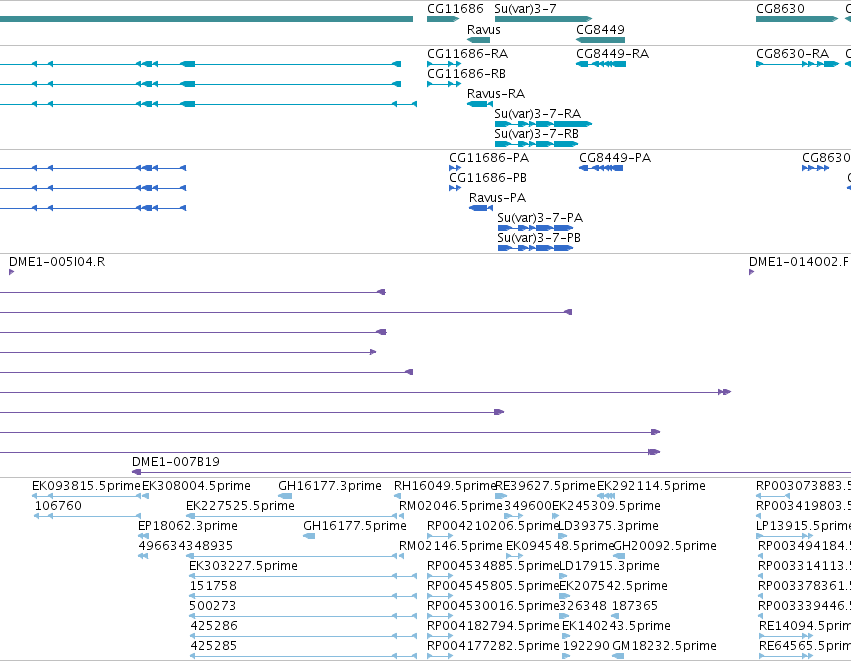Select transcript Su(var)3-7-RA
851x661 pixels.
tap(537, 114)
